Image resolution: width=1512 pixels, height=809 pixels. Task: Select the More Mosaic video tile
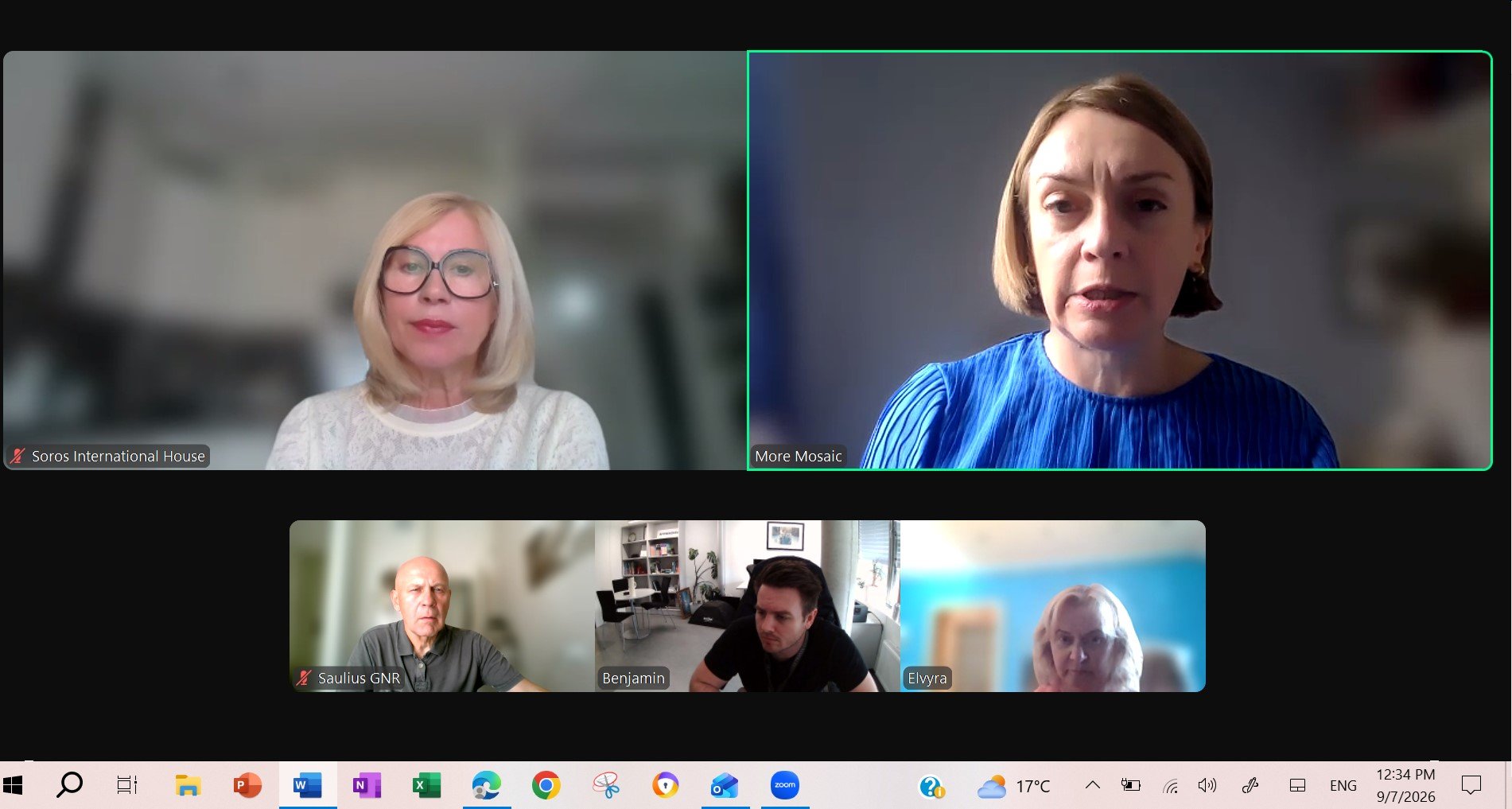point(1120,260)
